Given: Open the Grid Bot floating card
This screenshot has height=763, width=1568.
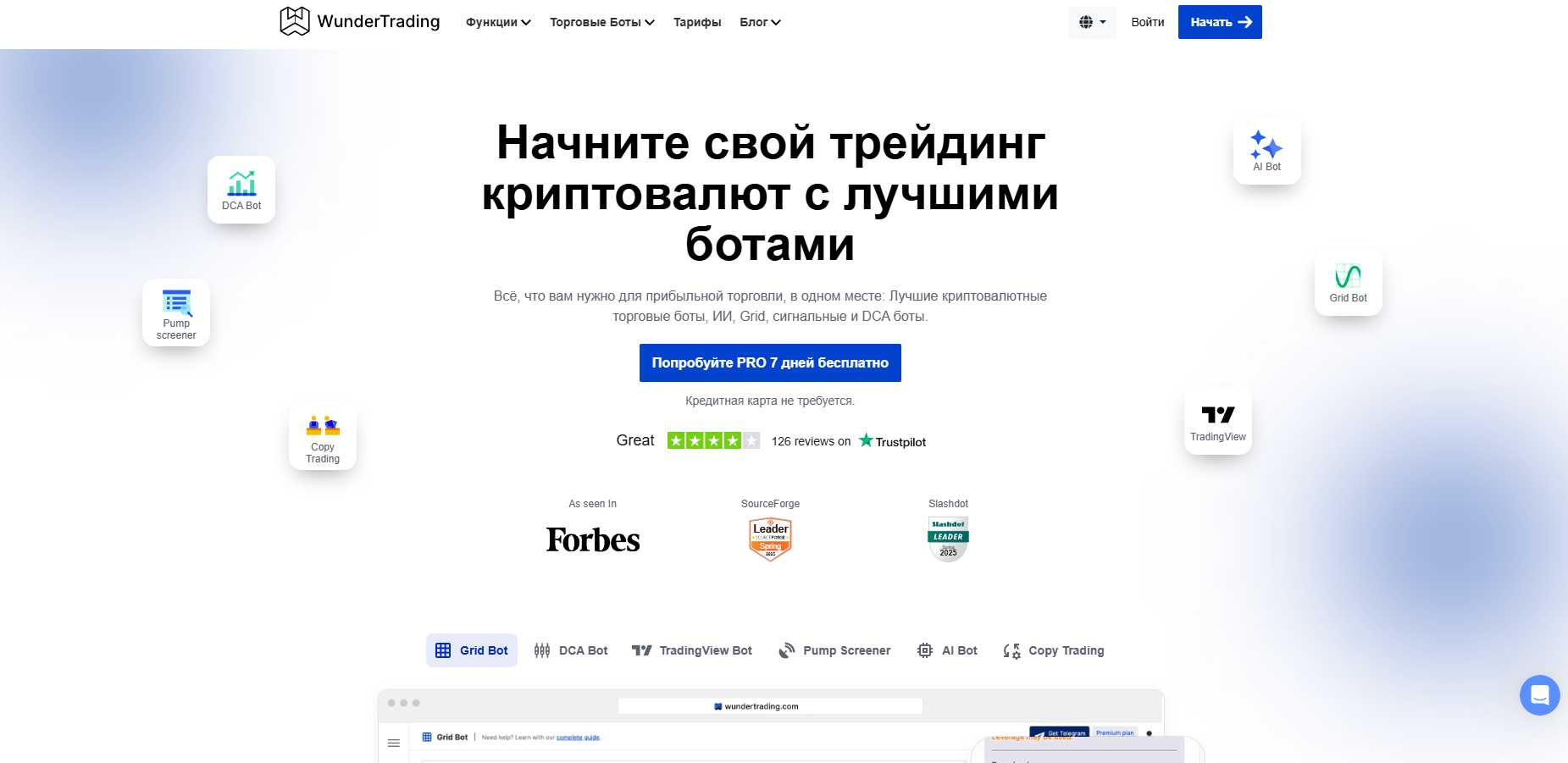Looking at the screenshot, I should click(1348, 282).
